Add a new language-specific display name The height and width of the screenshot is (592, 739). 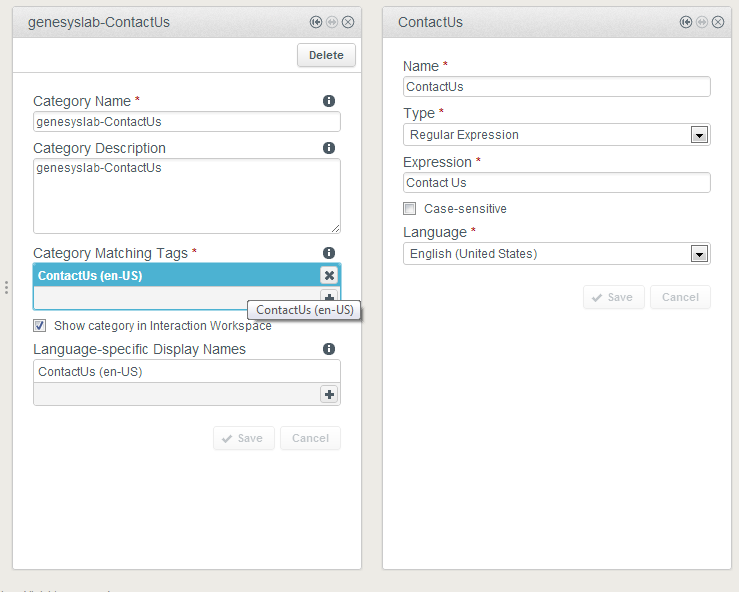click(x=329, y=394)
